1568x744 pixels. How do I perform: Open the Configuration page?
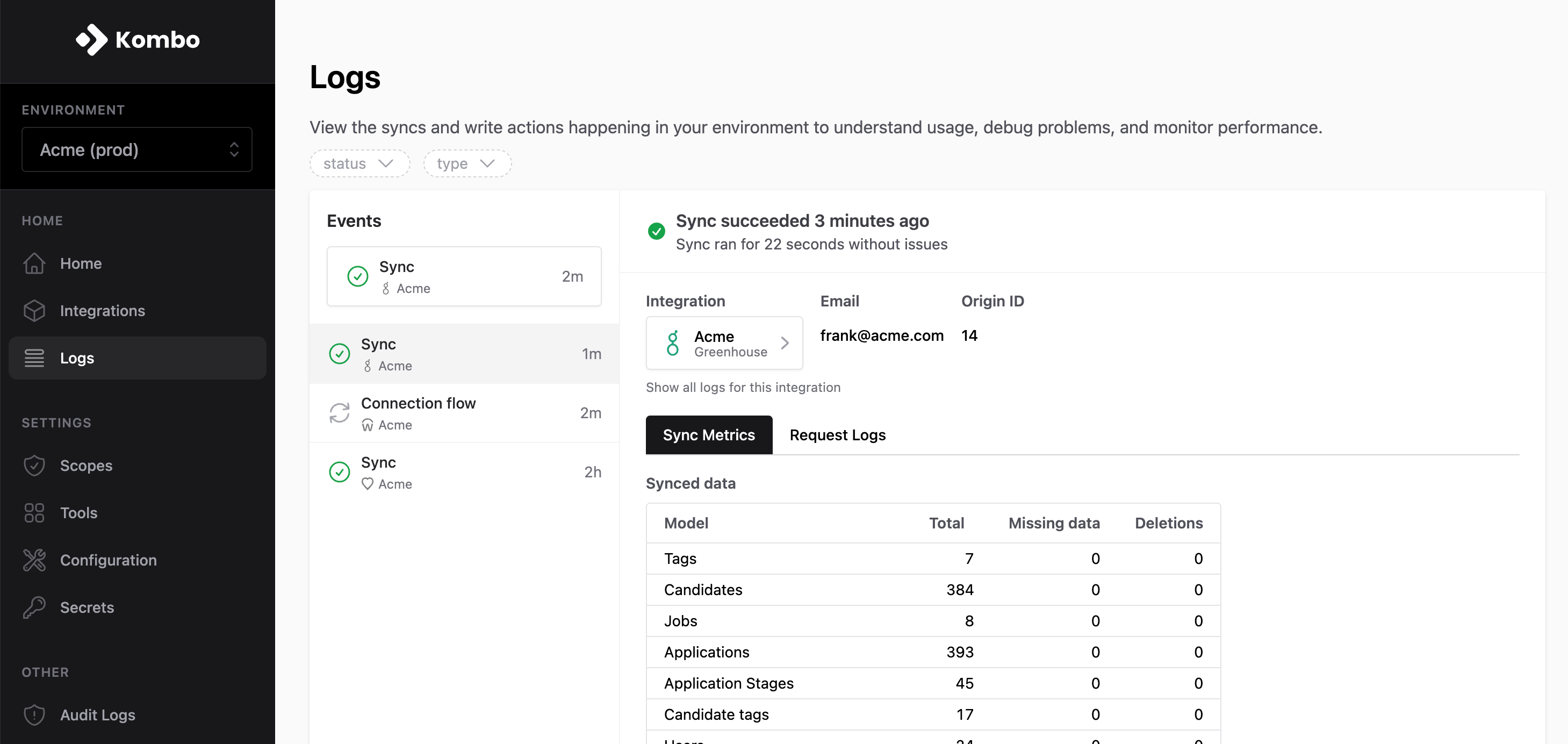click(137, 560)
